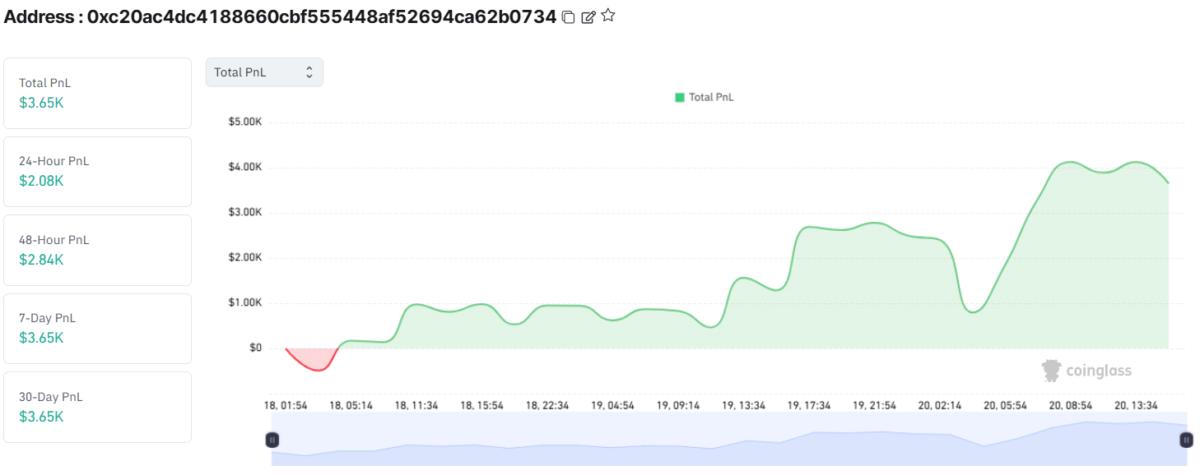Click the $5.00K y-axis label
1200x475 pixels.
click(x=245, y=122)
